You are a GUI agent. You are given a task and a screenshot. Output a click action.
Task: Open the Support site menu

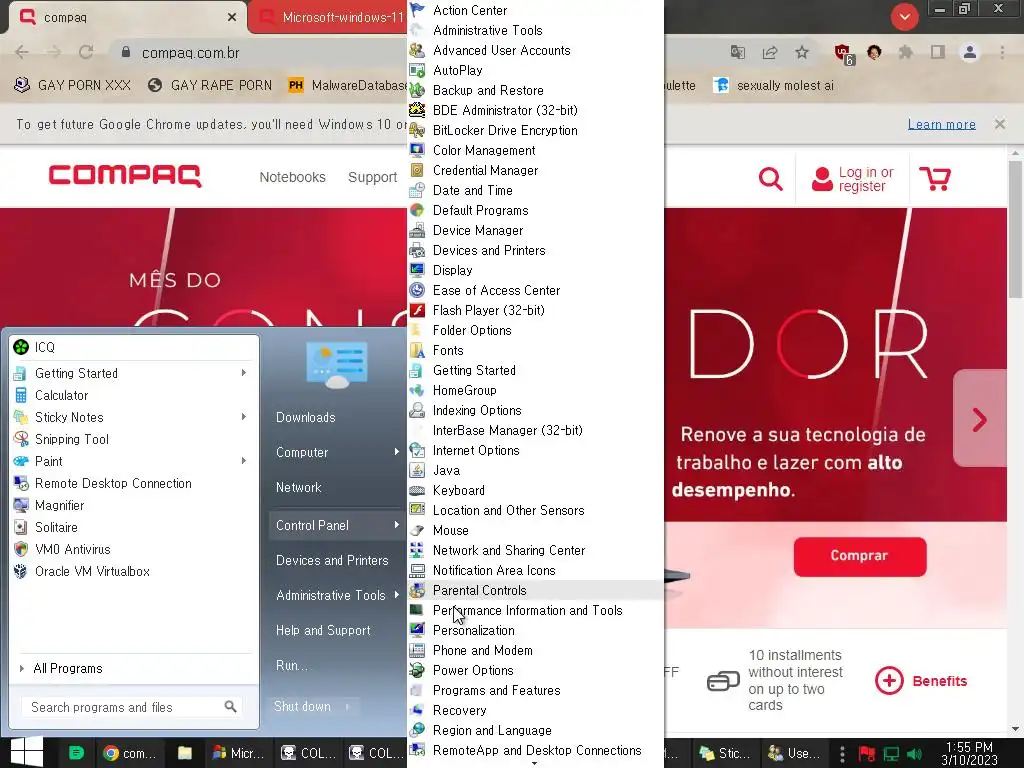(x=372, y=177)
